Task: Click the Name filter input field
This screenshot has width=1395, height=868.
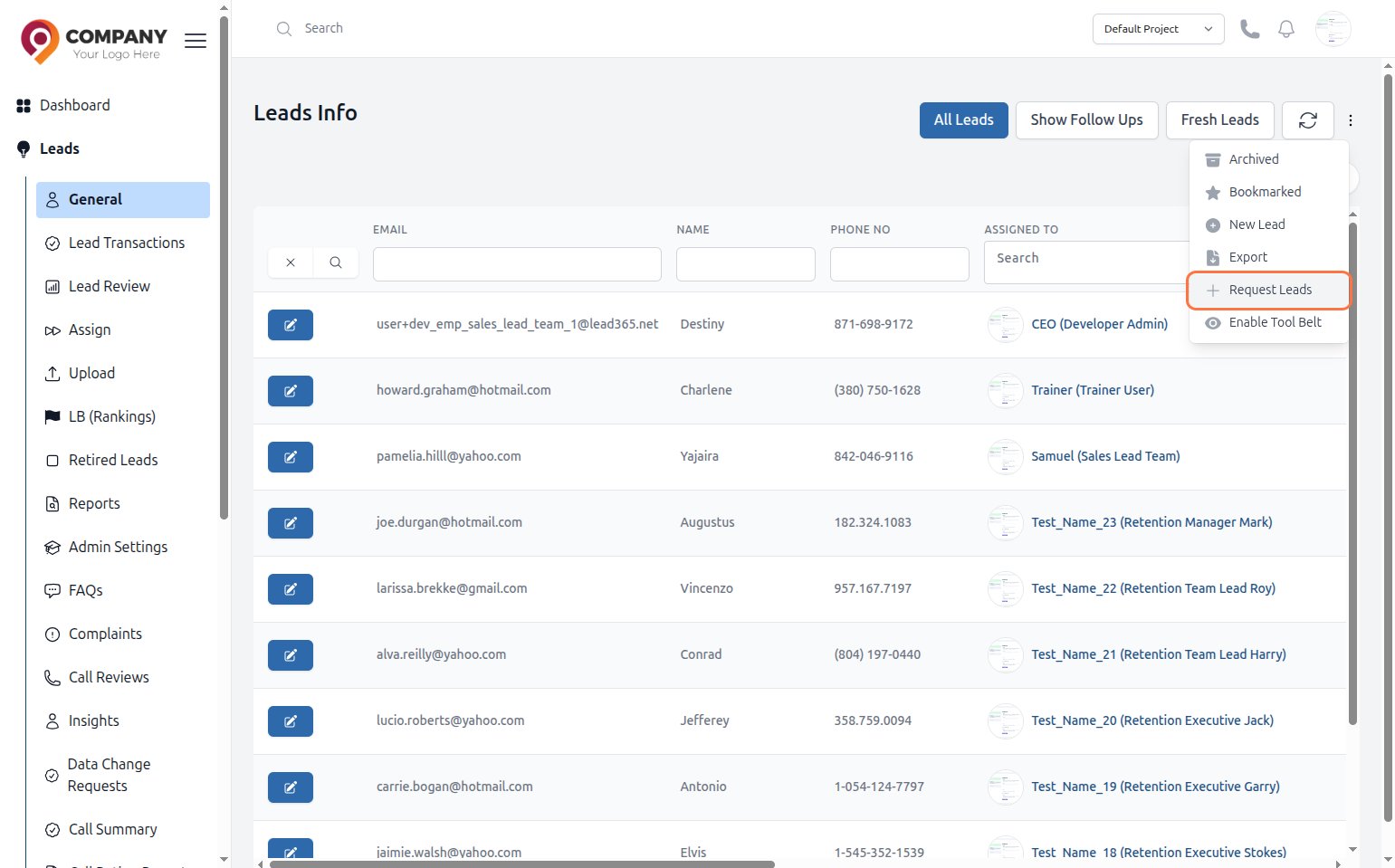Action: (746, 264)
